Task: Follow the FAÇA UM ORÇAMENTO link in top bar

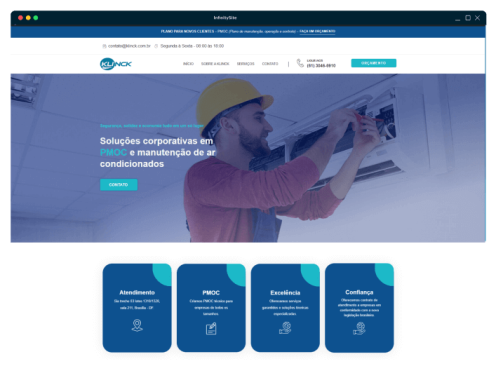Action: 317,31
